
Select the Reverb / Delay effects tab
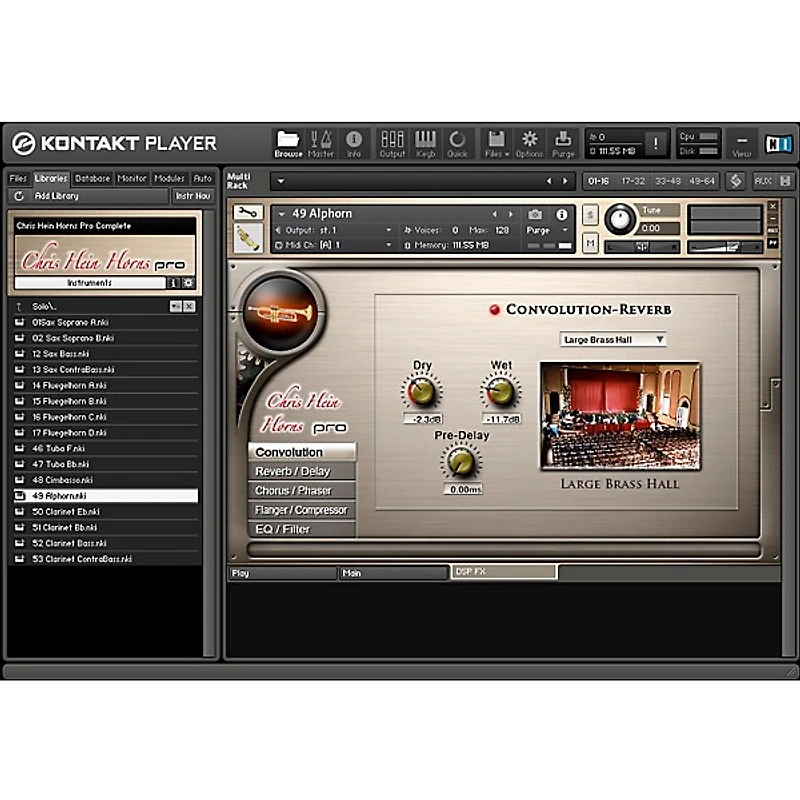click(x=302, y=471)
